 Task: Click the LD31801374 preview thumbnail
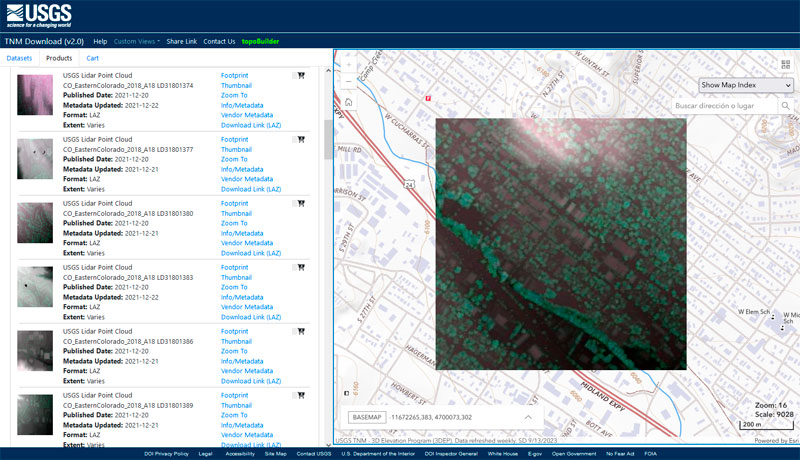click(x=35, y=95)
